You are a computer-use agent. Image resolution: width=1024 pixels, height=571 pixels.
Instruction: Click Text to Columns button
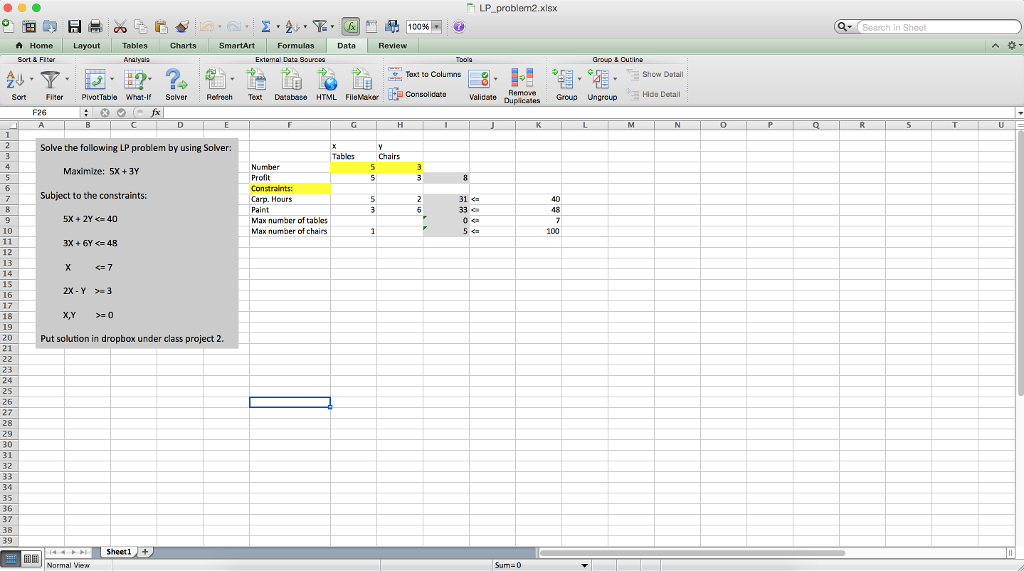point(424,74)
